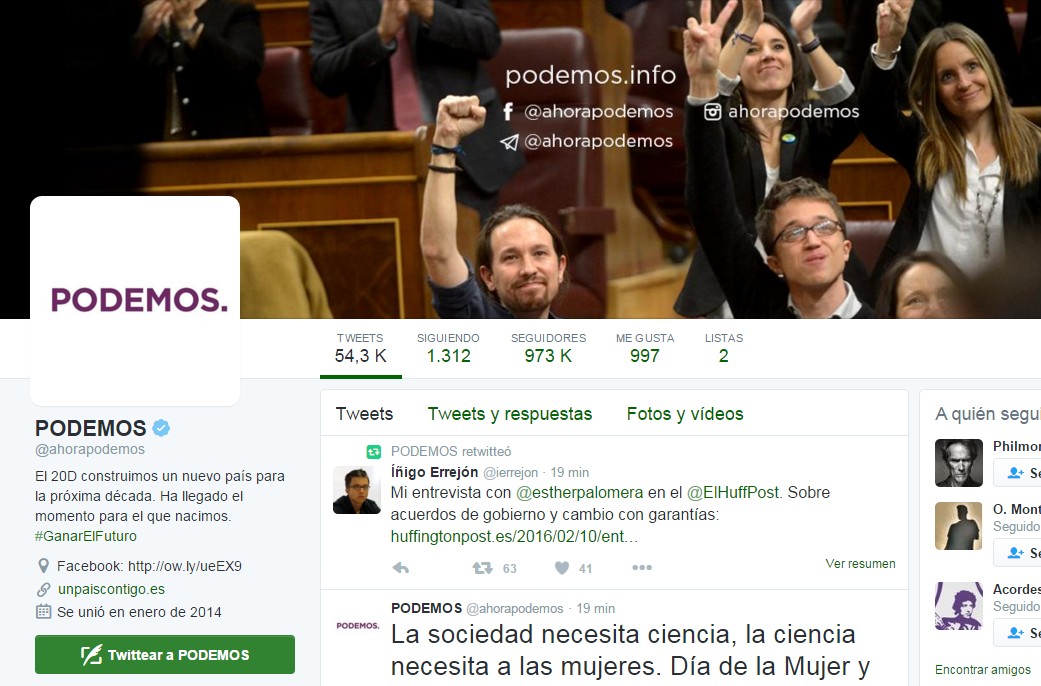Switch to Fotos y vídeos tab
The height and width of the screenshot is (686, 1041).
684,414
